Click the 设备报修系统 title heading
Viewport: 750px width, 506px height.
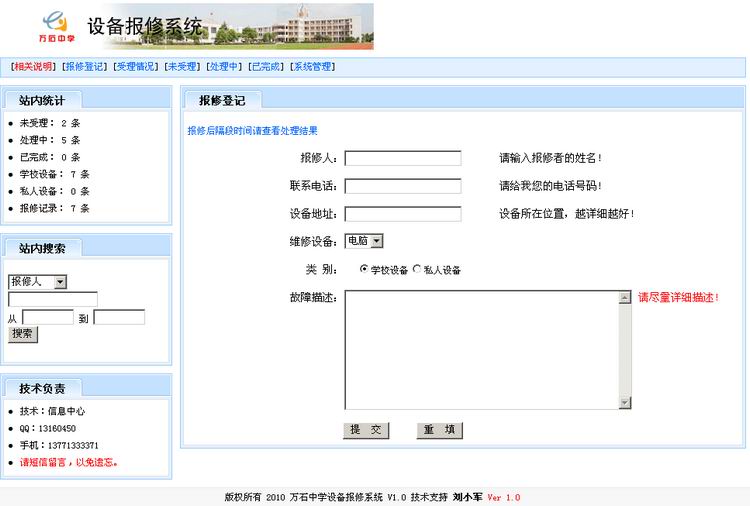coord(144,26)
